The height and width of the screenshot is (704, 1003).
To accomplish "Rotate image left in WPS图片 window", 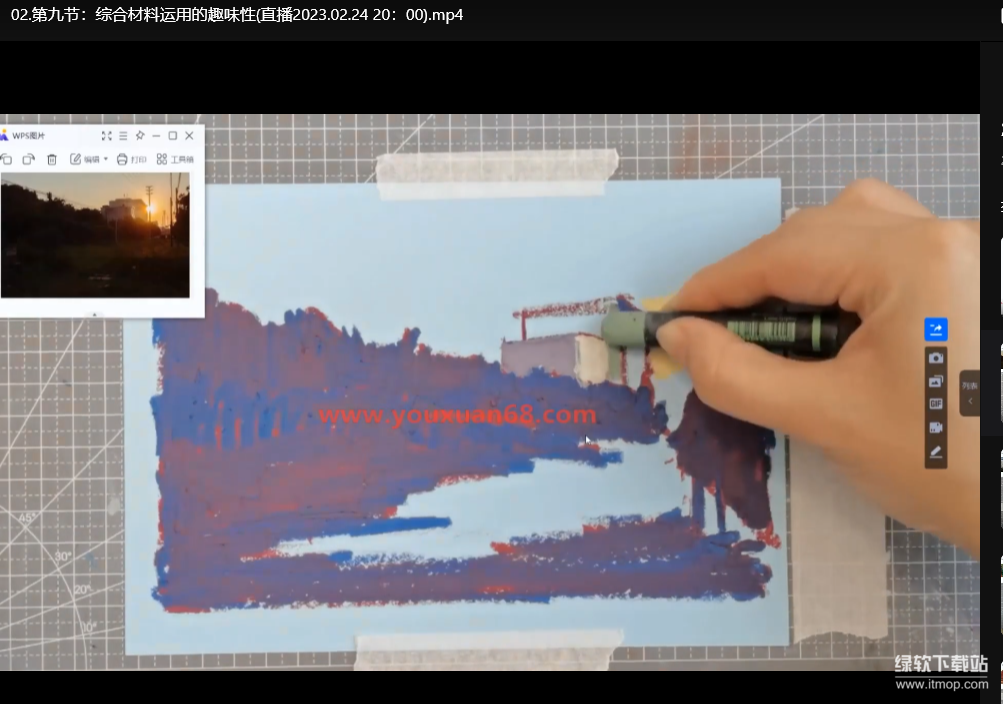I will [x=6, y=159].
